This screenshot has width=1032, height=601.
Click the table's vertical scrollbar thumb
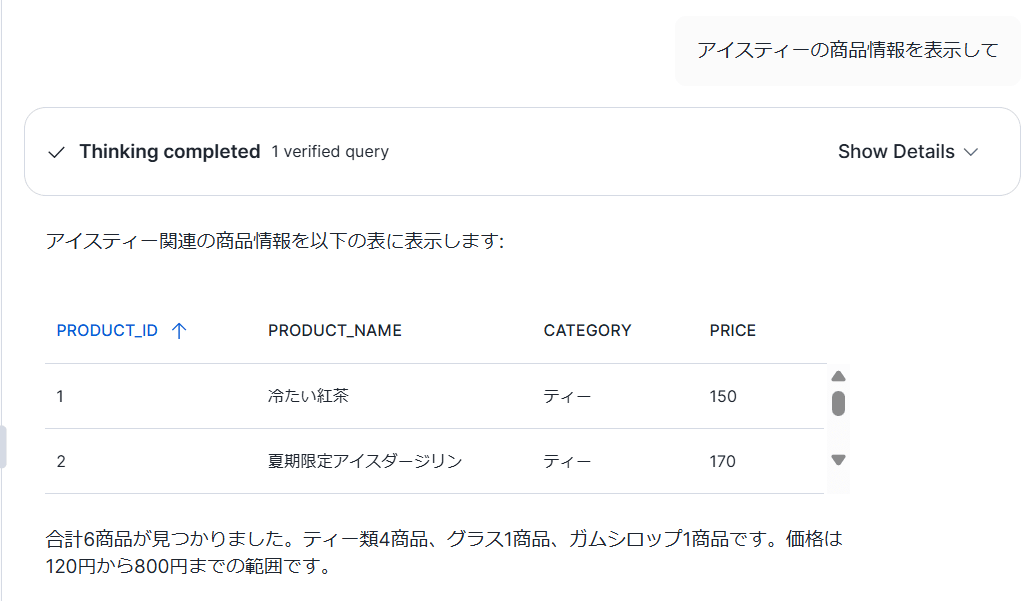[x=839, y=403]
